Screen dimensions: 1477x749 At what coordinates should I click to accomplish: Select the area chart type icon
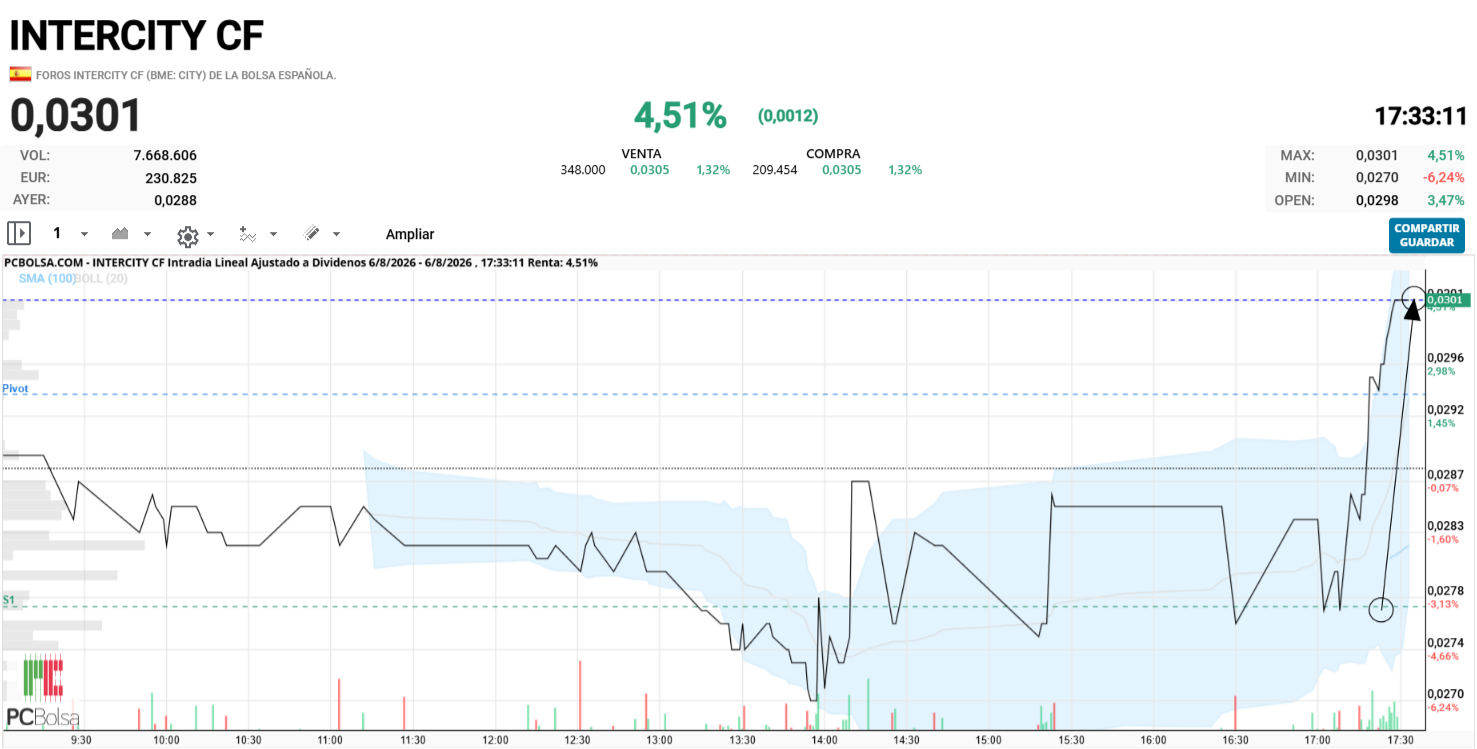coord(120,233)
